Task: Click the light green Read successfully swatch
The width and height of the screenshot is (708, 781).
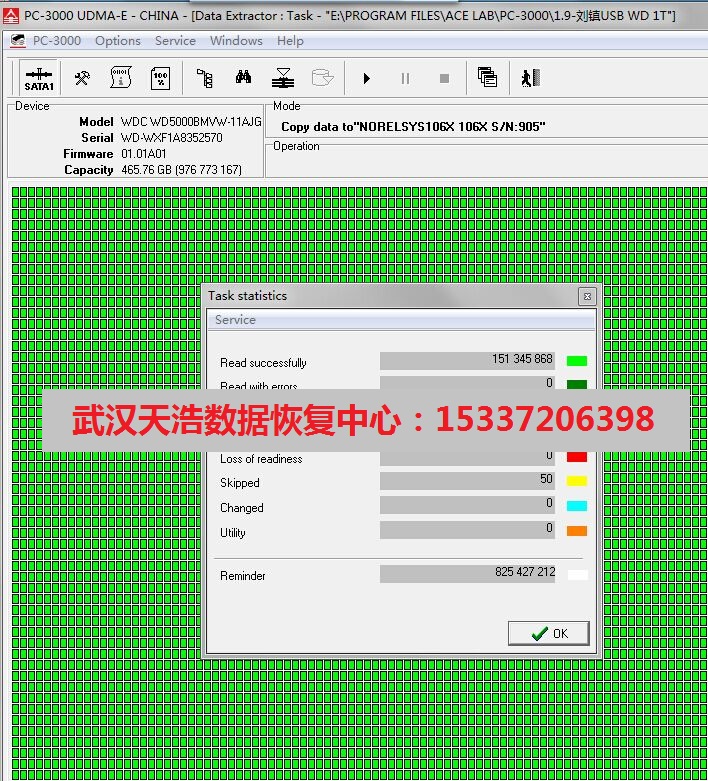Action: pyautogui.click(x=577, y=361)
